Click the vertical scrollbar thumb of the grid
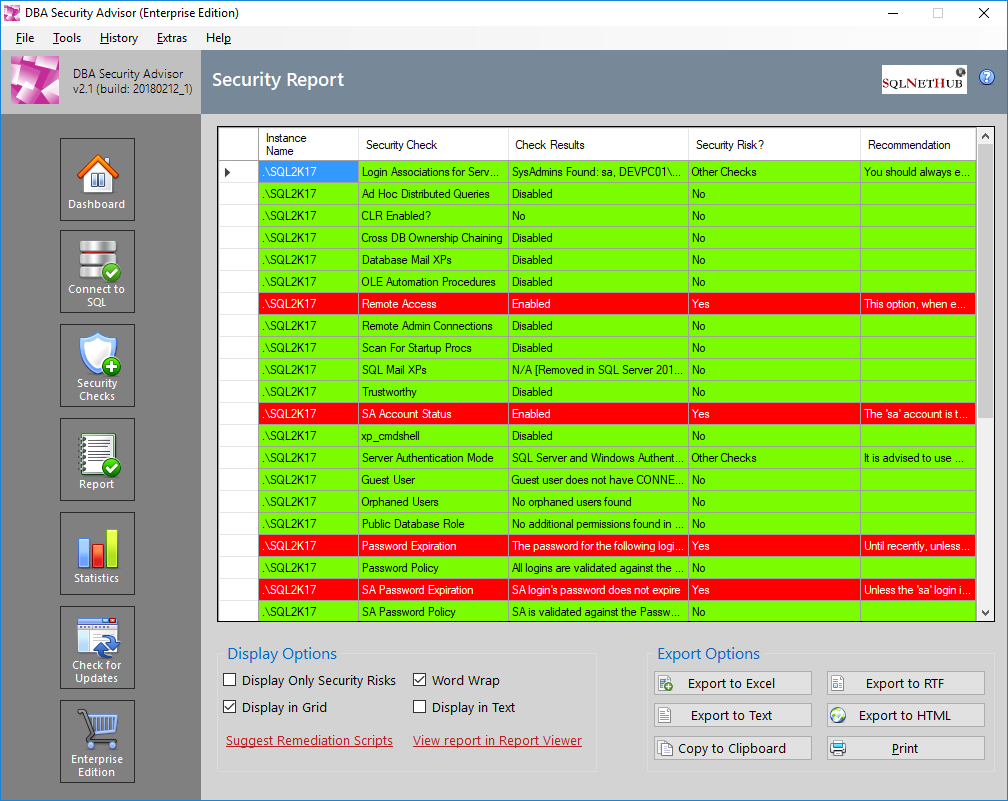1008x801 pixels. coord(985,282)
